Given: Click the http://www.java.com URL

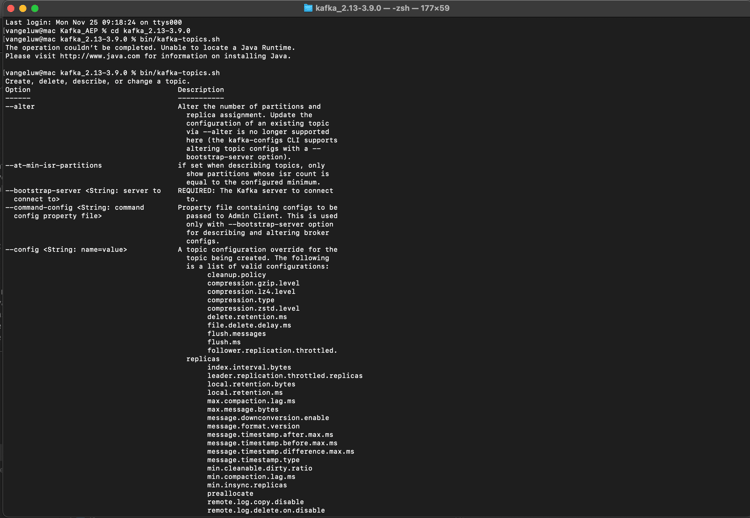Looking at the screenshot, I should coord(100,56).
